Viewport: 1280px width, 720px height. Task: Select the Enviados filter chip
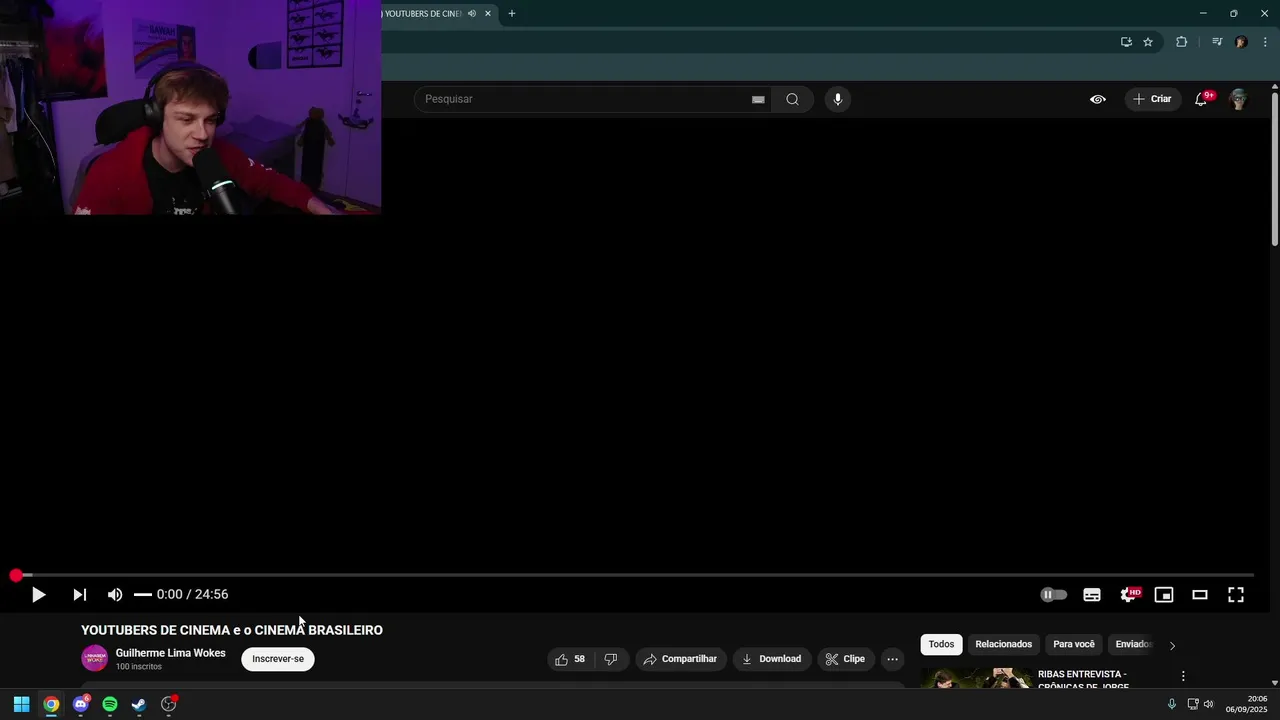[1133, 645]
